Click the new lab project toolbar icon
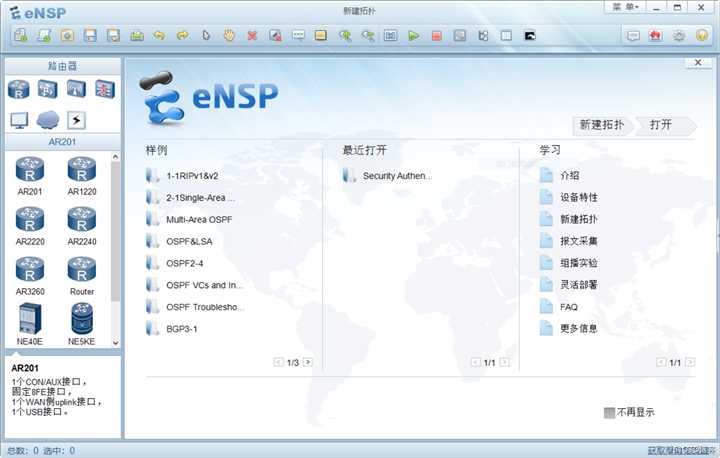The image size is (720, 458). 44,35
